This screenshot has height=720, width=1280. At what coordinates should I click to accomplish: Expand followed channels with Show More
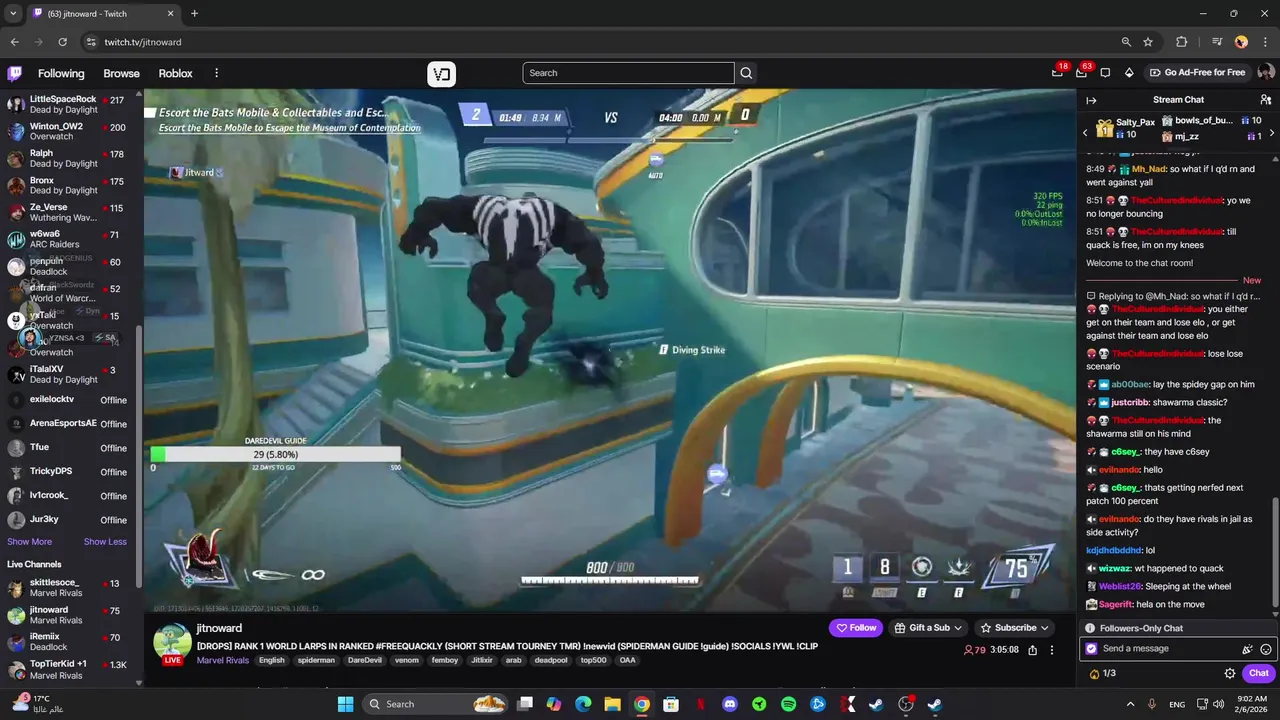tap(29, 542)
